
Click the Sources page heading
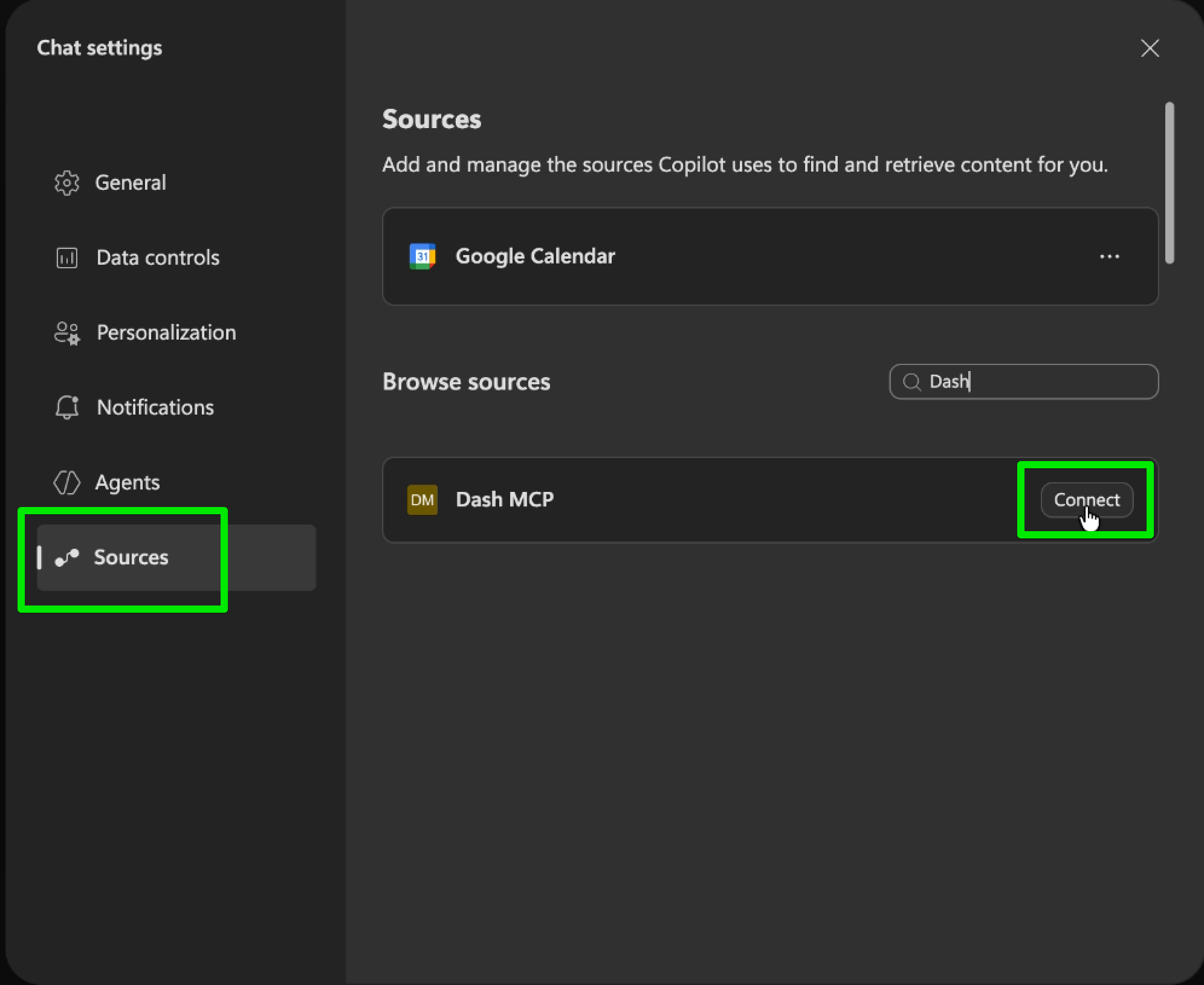(x=432, y=119)
